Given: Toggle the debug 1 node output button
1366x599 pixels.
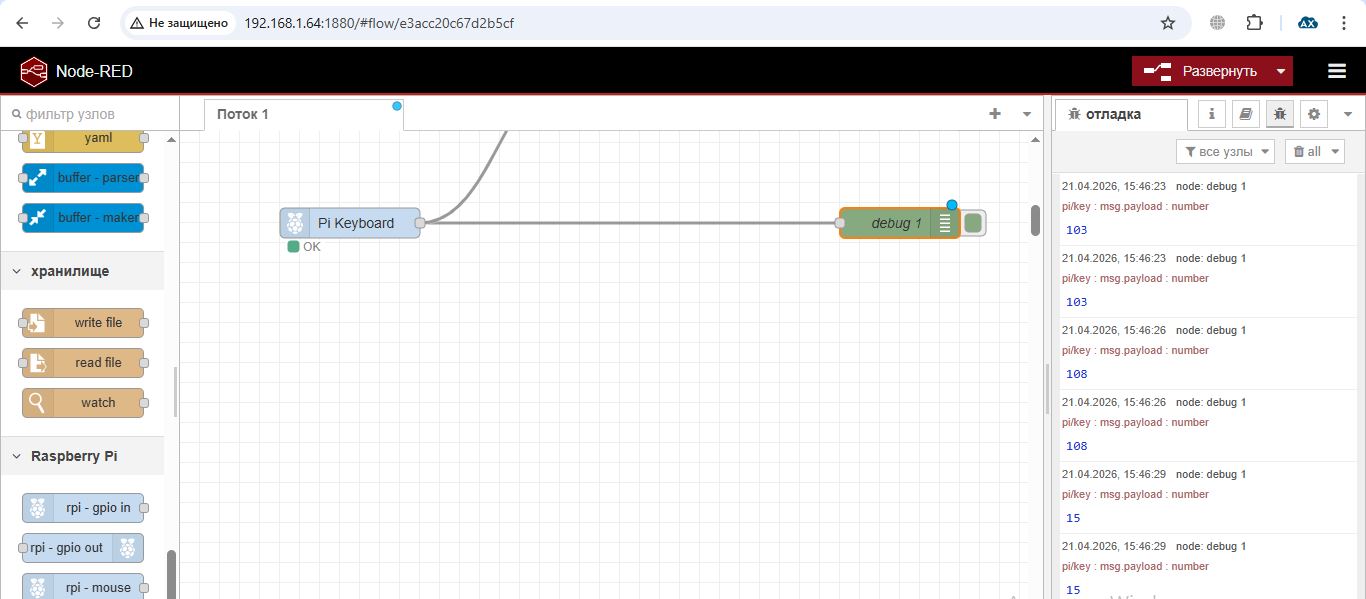Looking at the screenshot, I should point(973,223).
